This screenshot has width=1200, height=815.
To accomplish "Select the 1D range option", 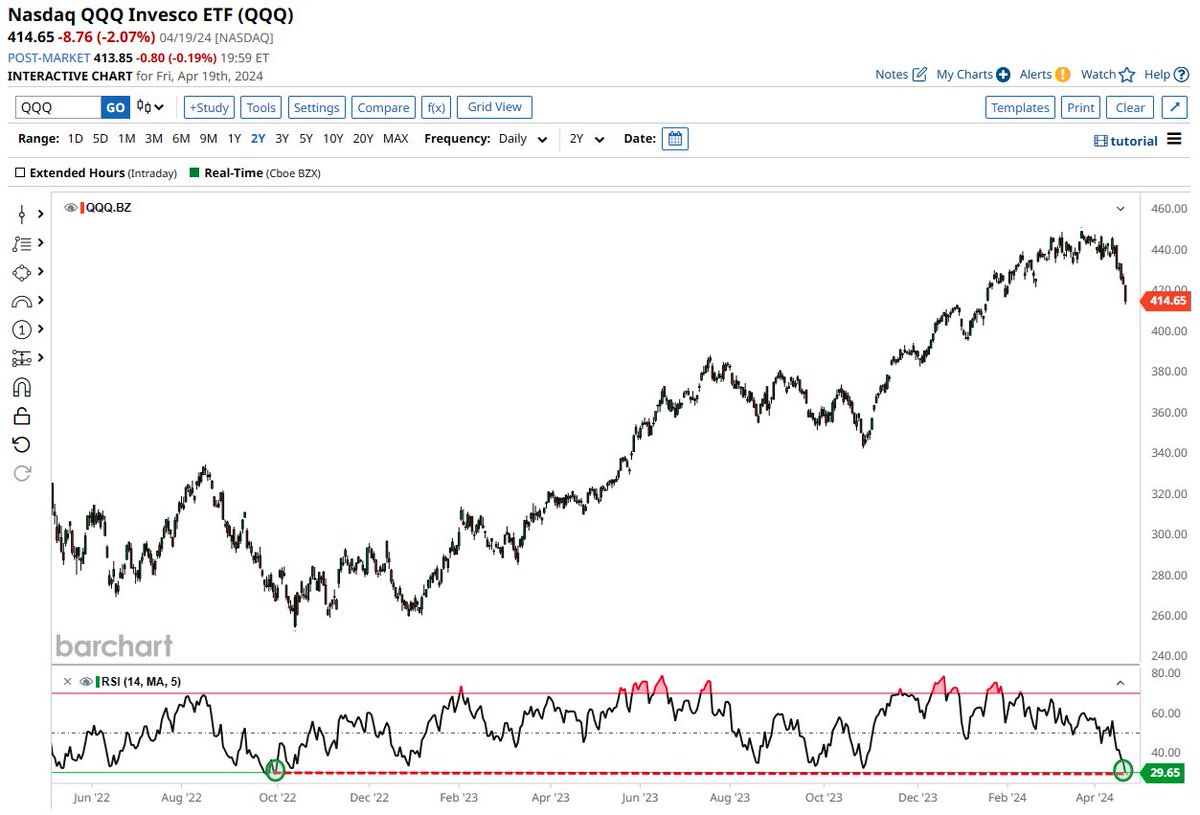I will coord(76,139).
